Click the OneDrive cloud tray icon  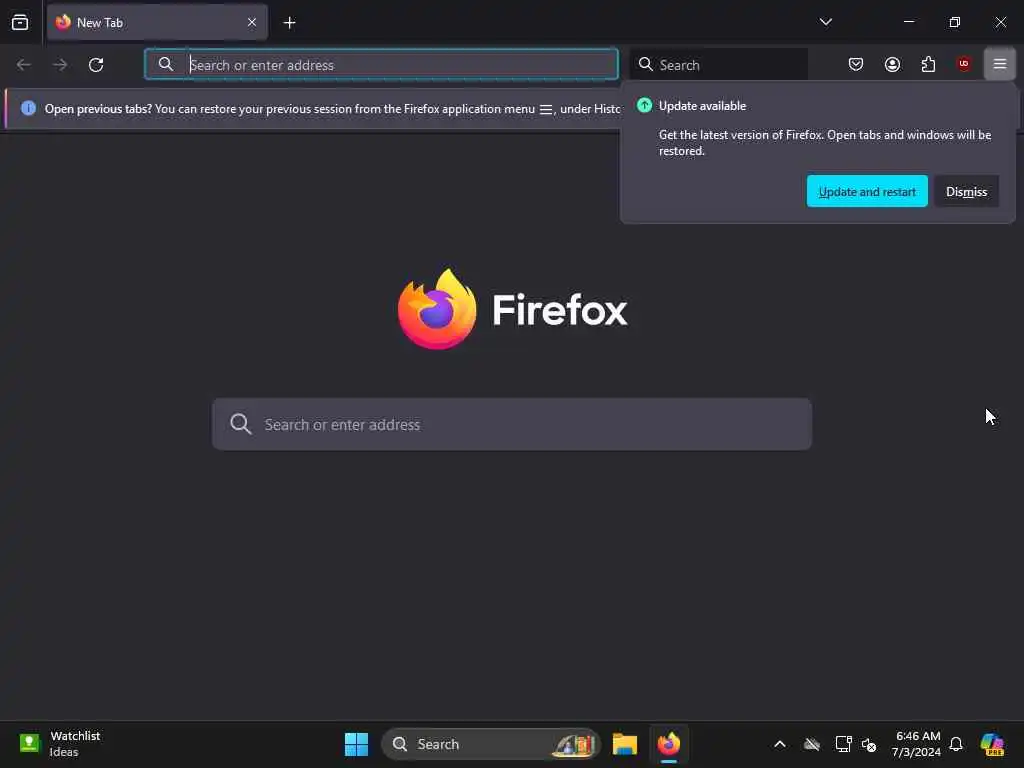pyautogui.click(x=812, y=744)
